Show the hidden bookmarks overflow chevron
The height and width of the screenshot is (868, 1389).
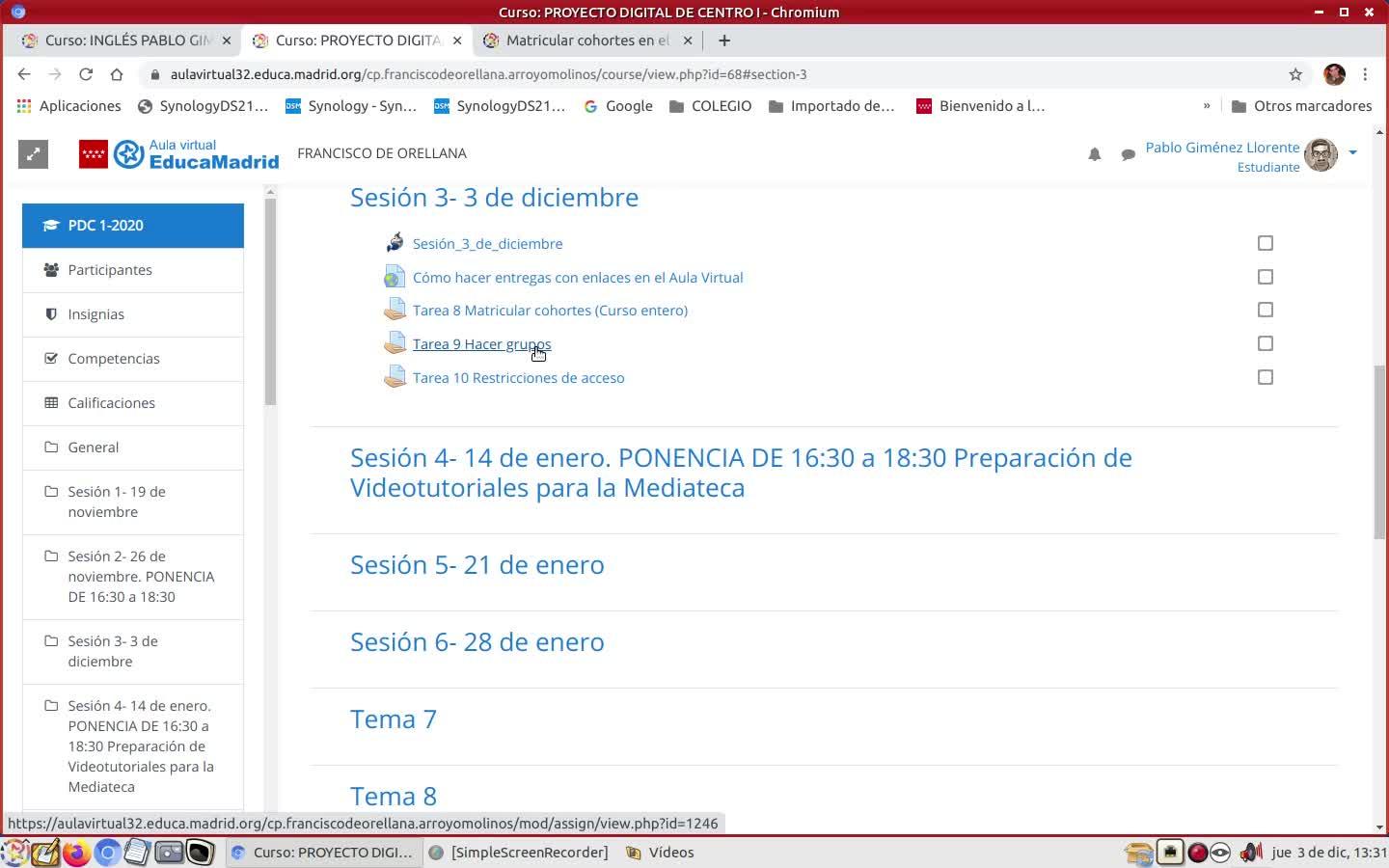pos(1207,106)
